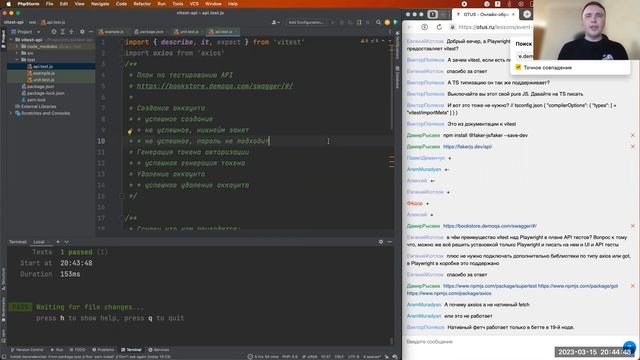The width and height of the screenshot is (640, 360).
Task: Open terminal panel gear settings
Action: pyautogui.click(x=381, y=242)
